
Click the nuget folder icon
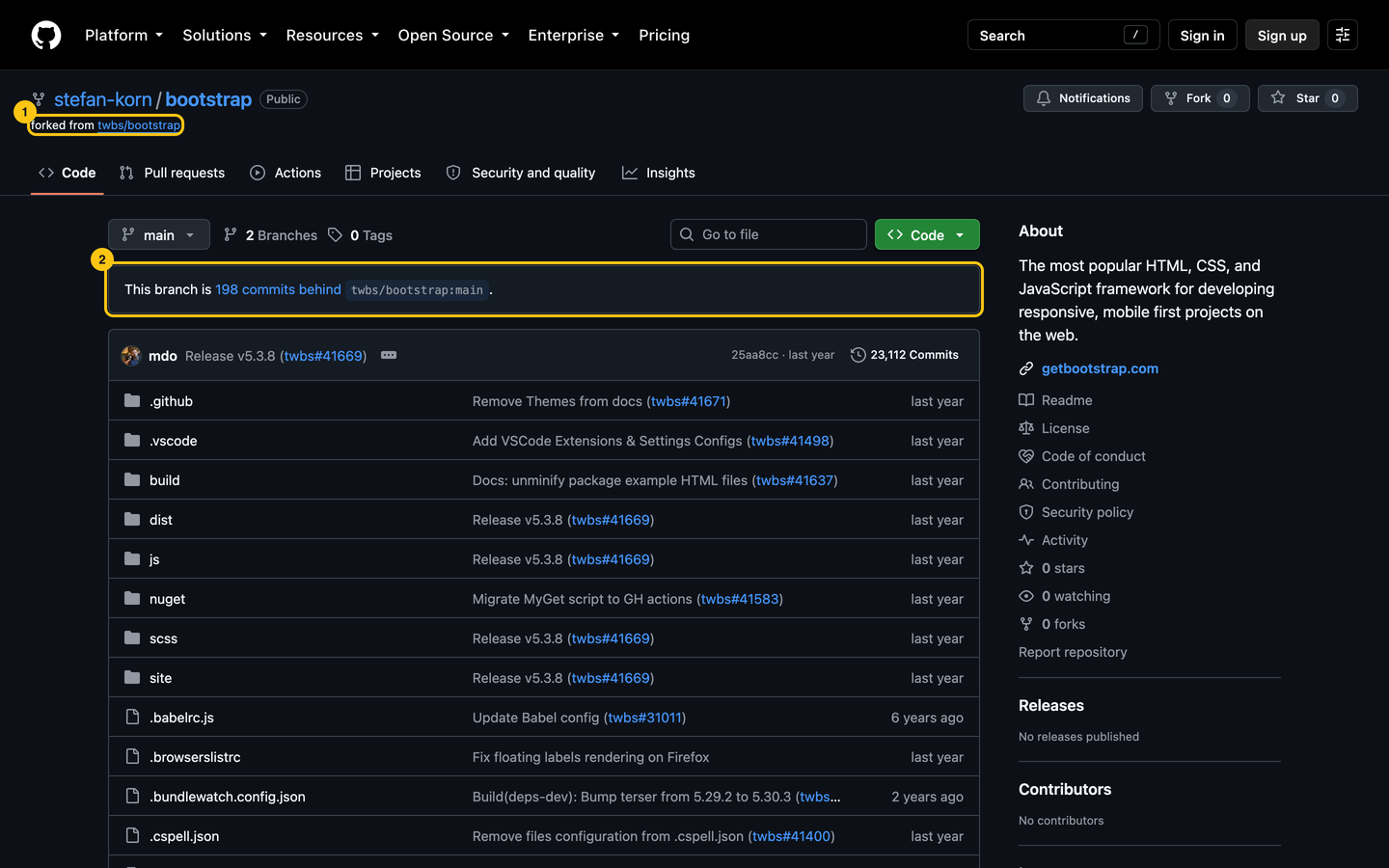click(132, 598)
